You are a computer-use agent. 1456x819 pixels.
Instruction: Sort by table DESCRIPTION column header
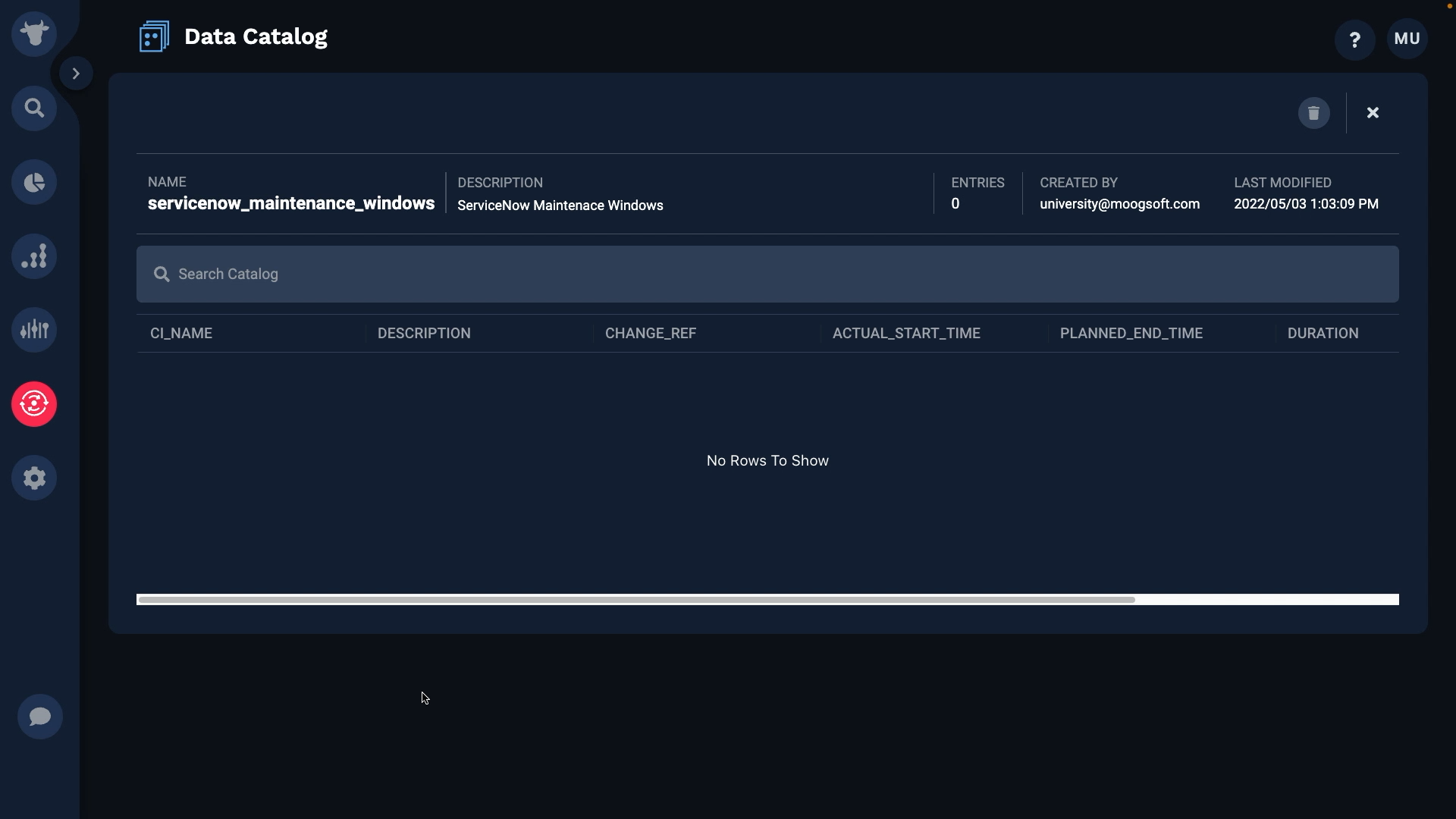(x=424, y=334)
